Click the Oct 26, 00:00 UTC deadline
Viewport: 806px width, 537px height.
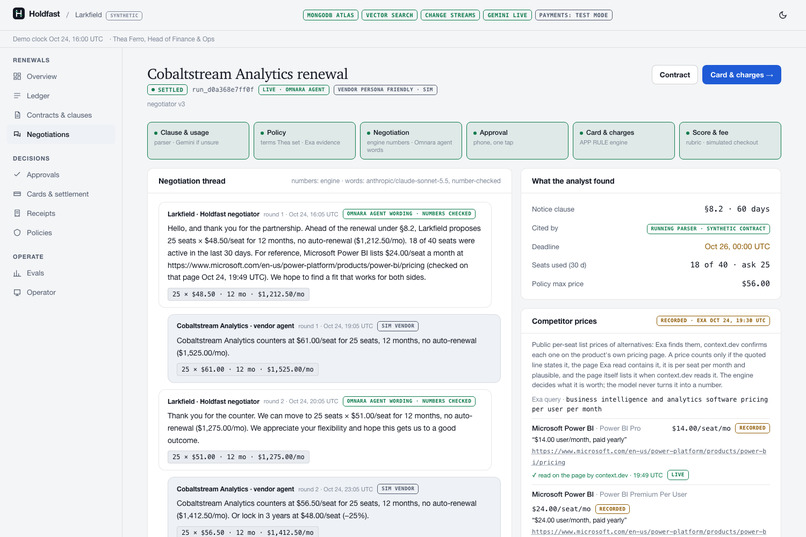pos(737,247)
